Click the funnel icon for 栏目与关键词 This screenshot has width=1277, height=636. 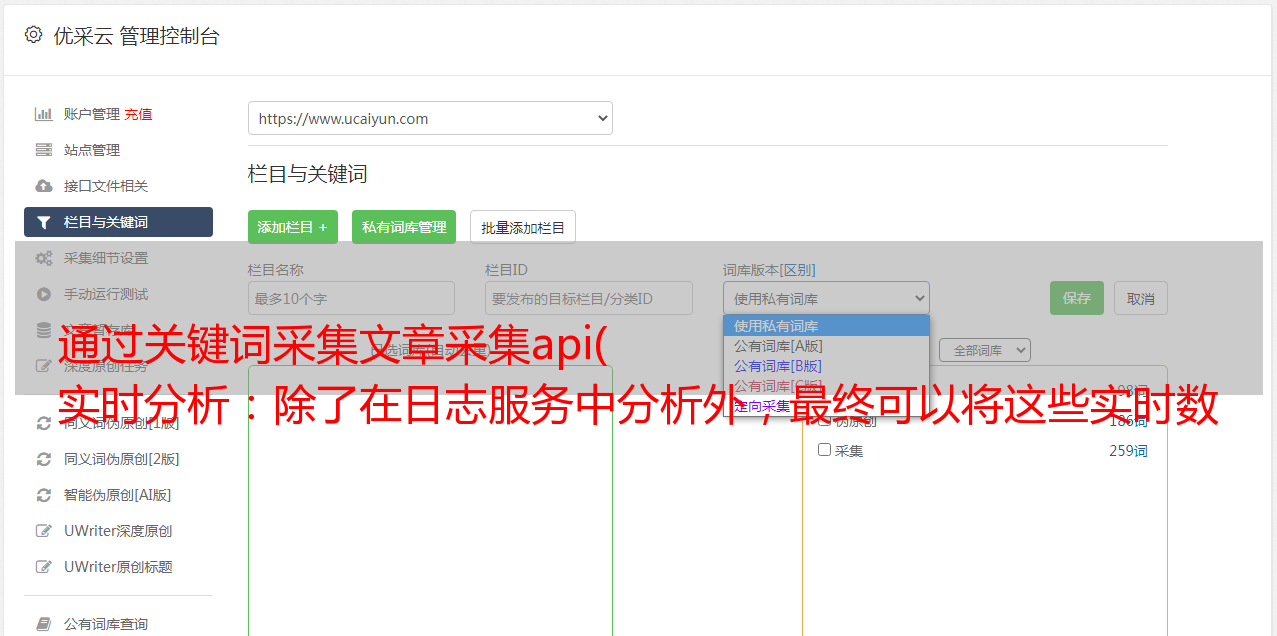44,222
